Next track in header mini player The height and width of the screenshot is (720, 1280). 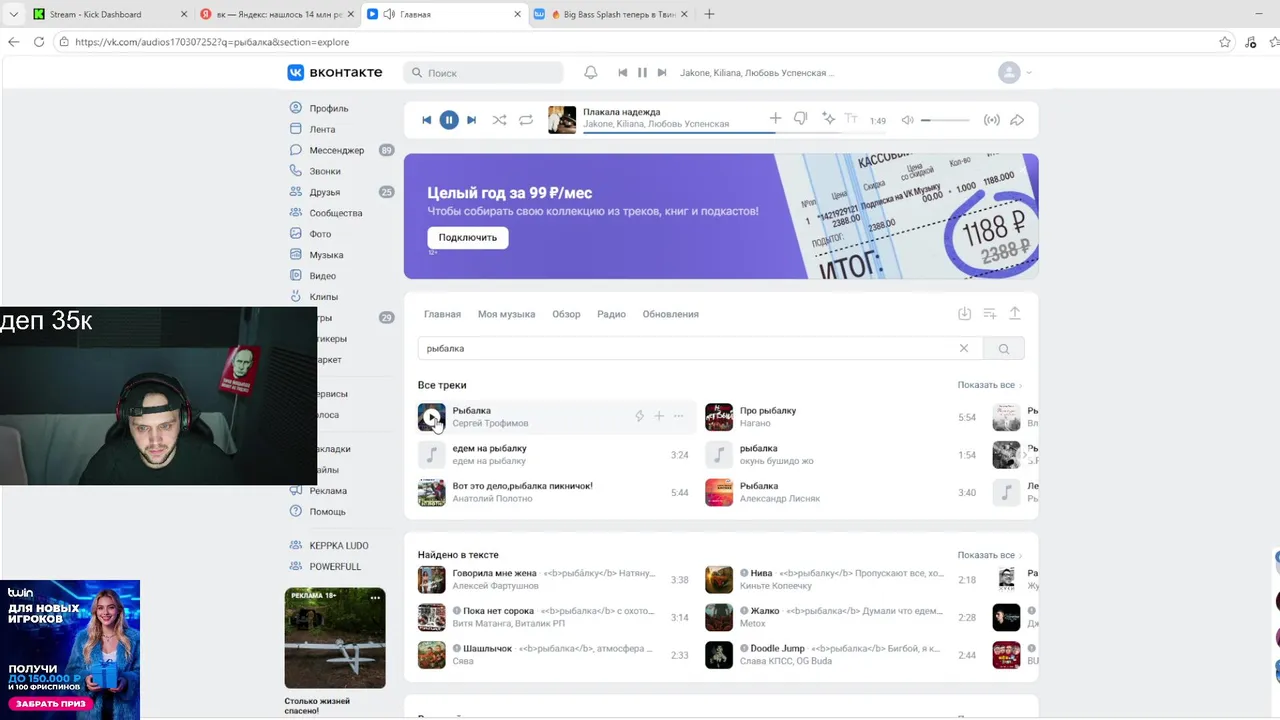[661, 73]
